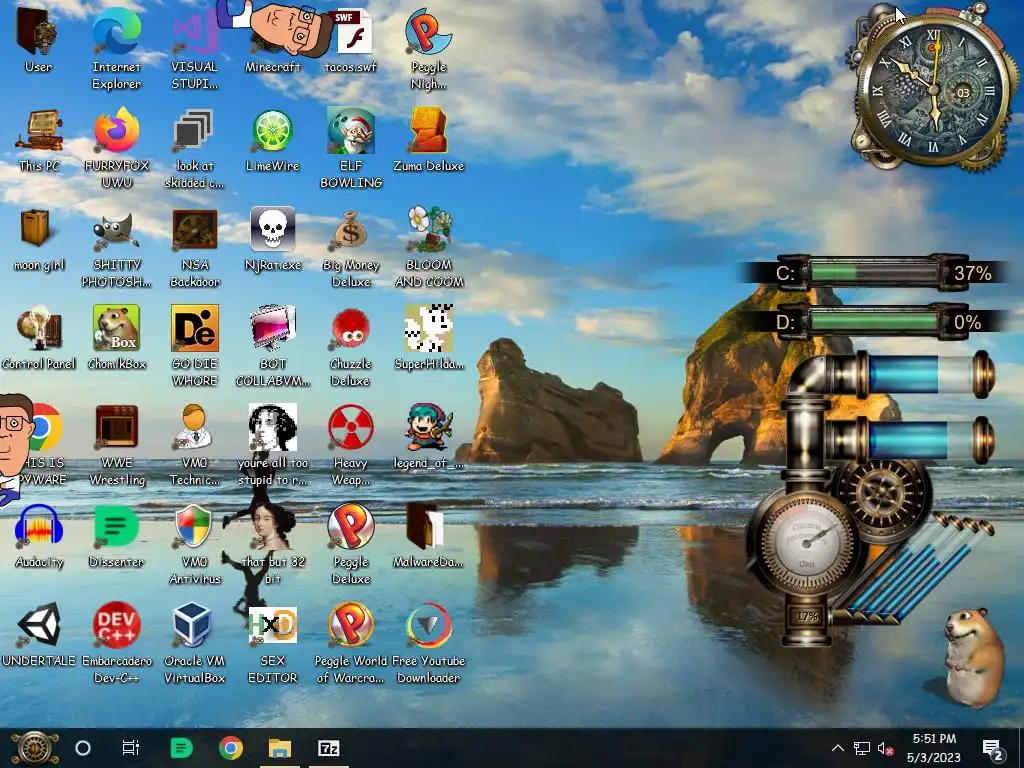Viewport: 1024px width, 768px height.
Task: Click the Central Processing Unit gauge dial
Action: [x=805, y=541]
